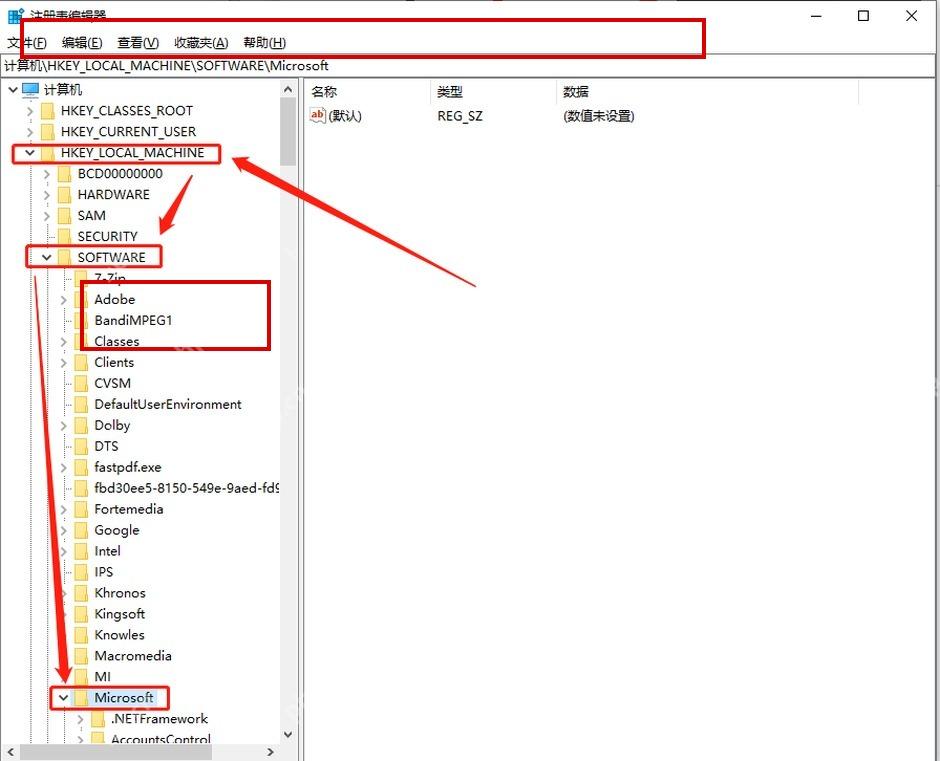Click the IPS folder icon
Viewport: 940px width, 761px height.
pyautogui.click(x=81, y=572)
